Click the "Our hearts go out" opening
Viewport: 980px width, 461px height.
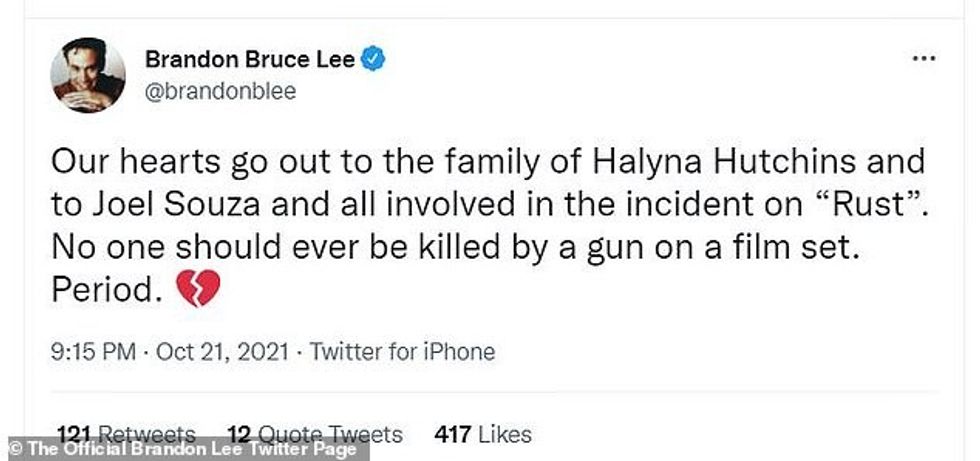pos(171,162)
